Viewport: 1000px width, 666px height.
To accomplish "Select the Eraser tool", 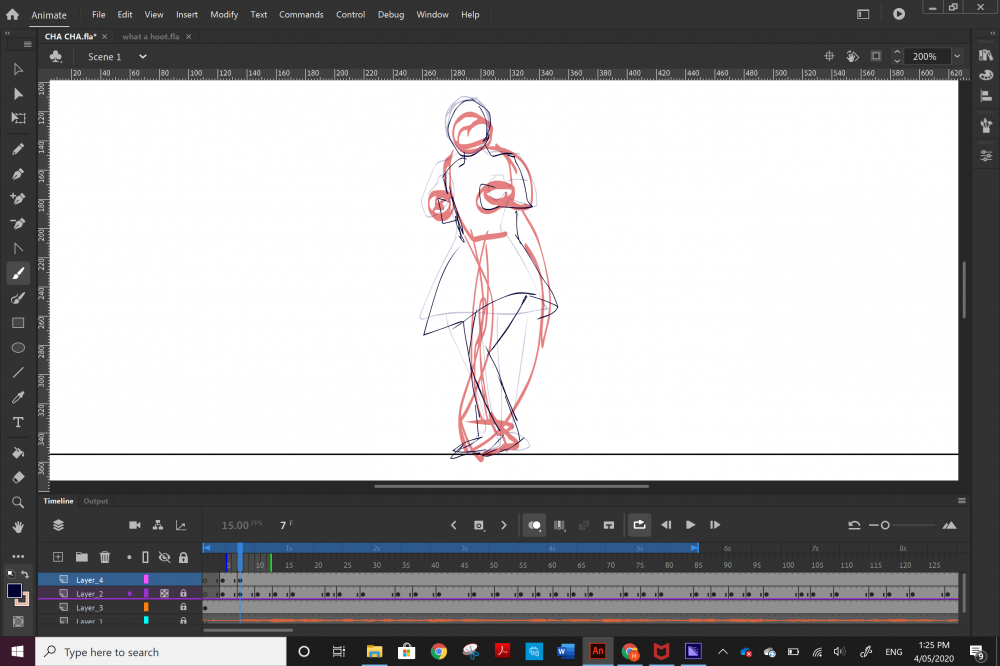I will [x=18, y=477].
